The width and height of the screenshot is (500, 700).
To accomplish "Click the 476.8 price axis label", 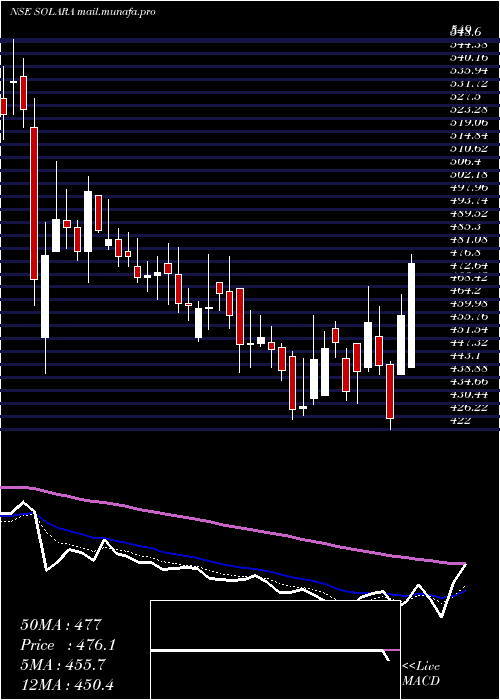I will pos(466,252).
